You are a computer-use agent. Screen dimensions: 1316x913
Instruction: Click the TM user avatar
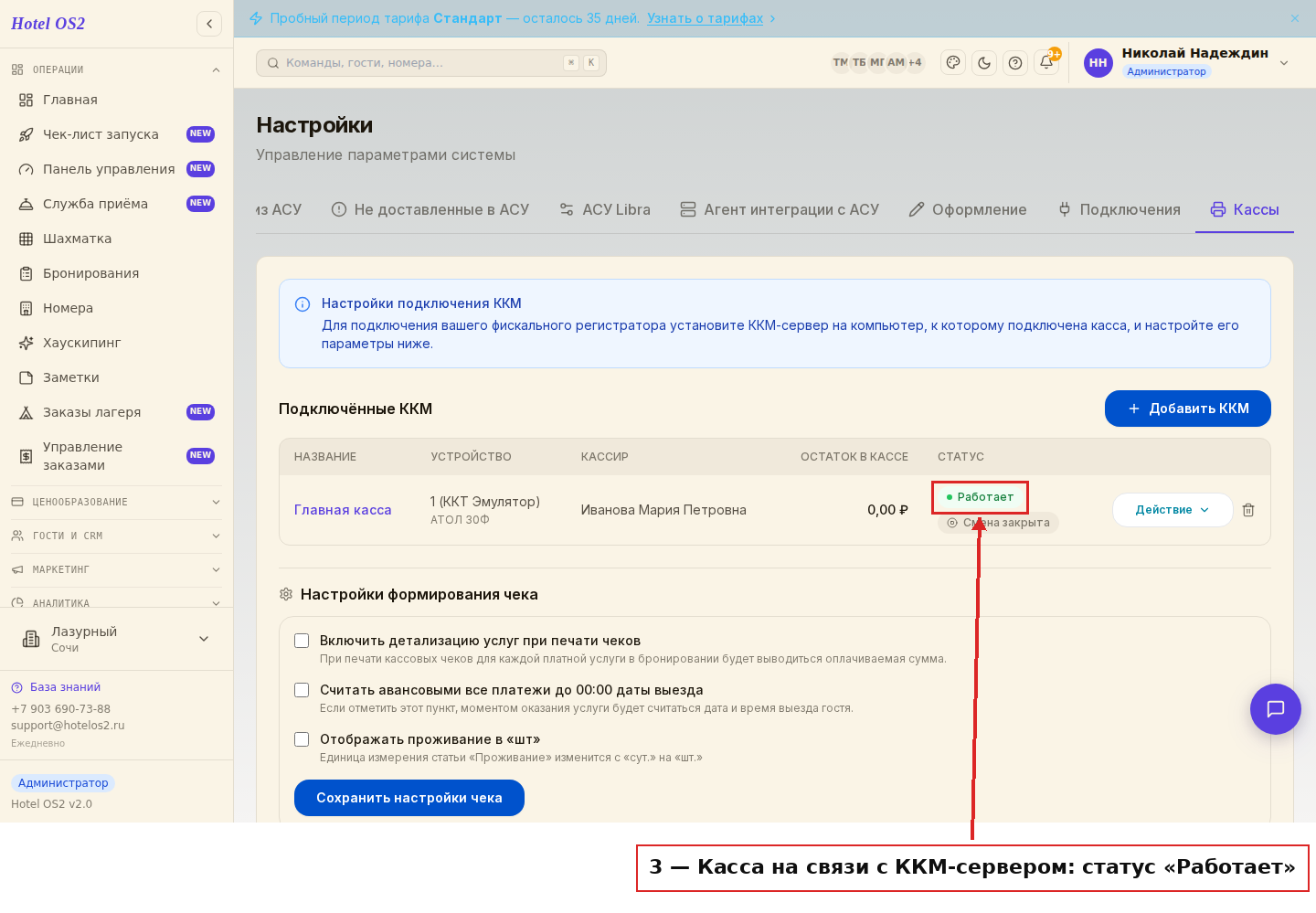tap(841, 63)
